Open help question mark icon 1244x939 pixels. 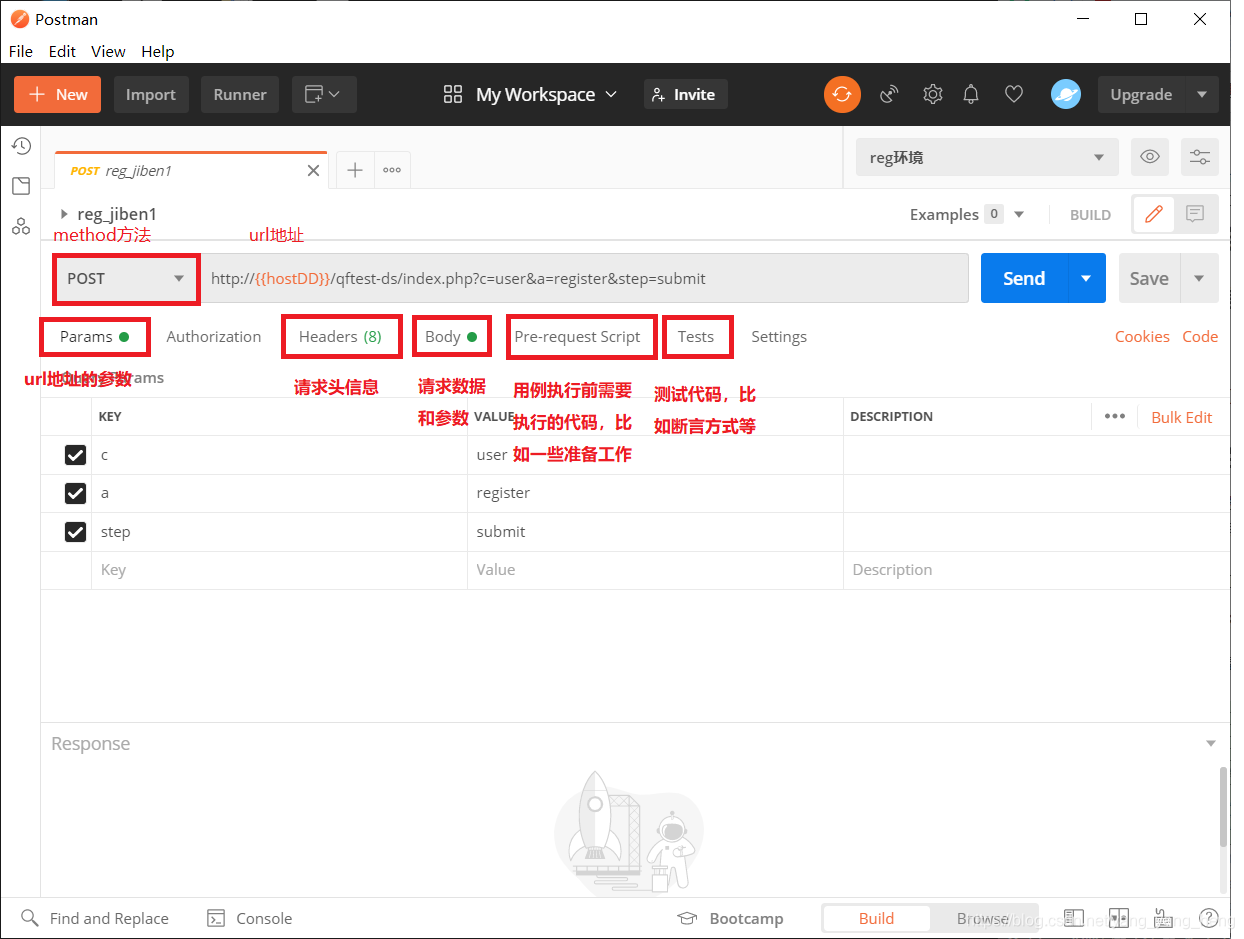1209,918
